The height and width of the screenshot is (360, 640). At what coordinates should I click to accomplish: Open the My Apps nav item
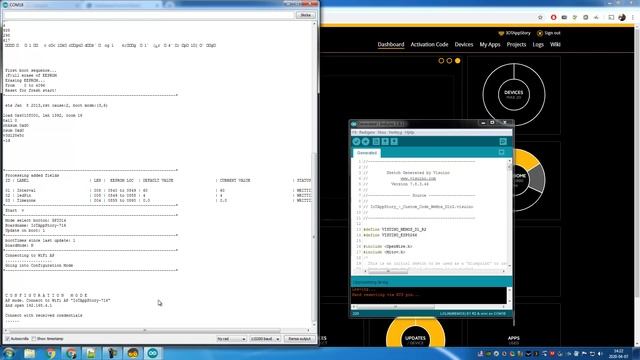click(490, 44)
